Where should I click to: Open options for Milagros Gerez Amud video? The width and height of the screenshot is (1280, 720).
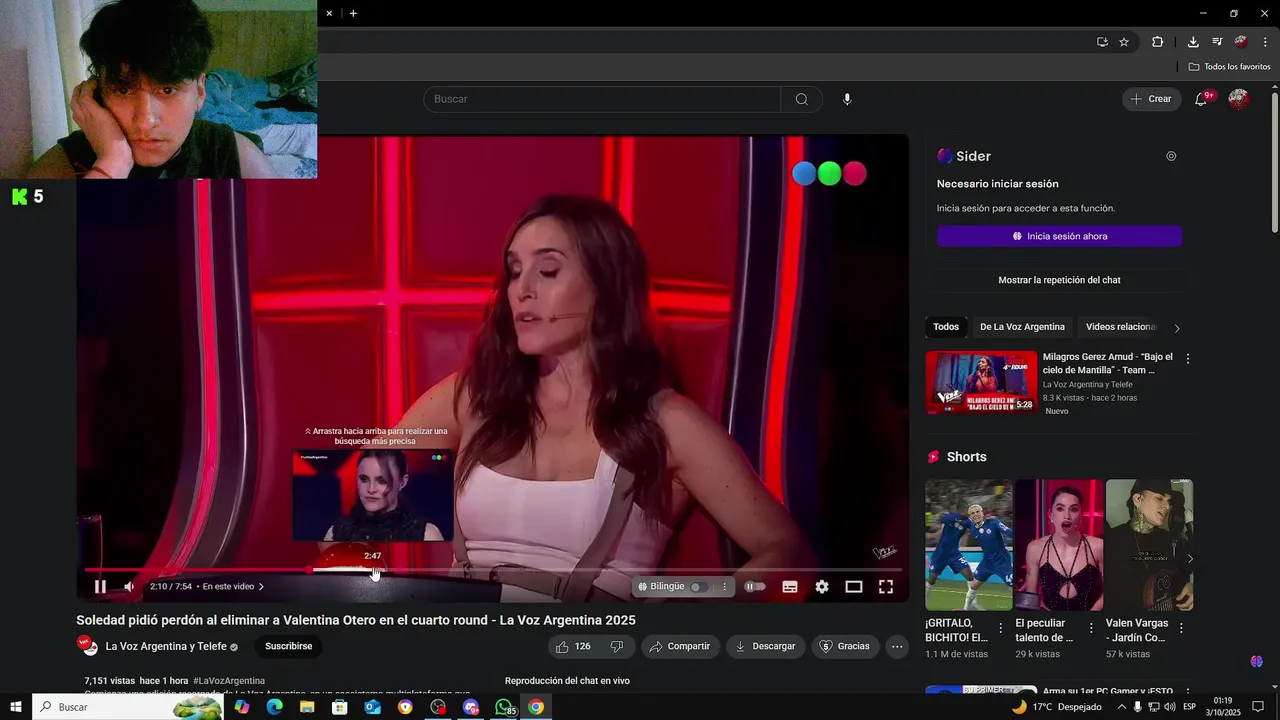click(1188, 358)
